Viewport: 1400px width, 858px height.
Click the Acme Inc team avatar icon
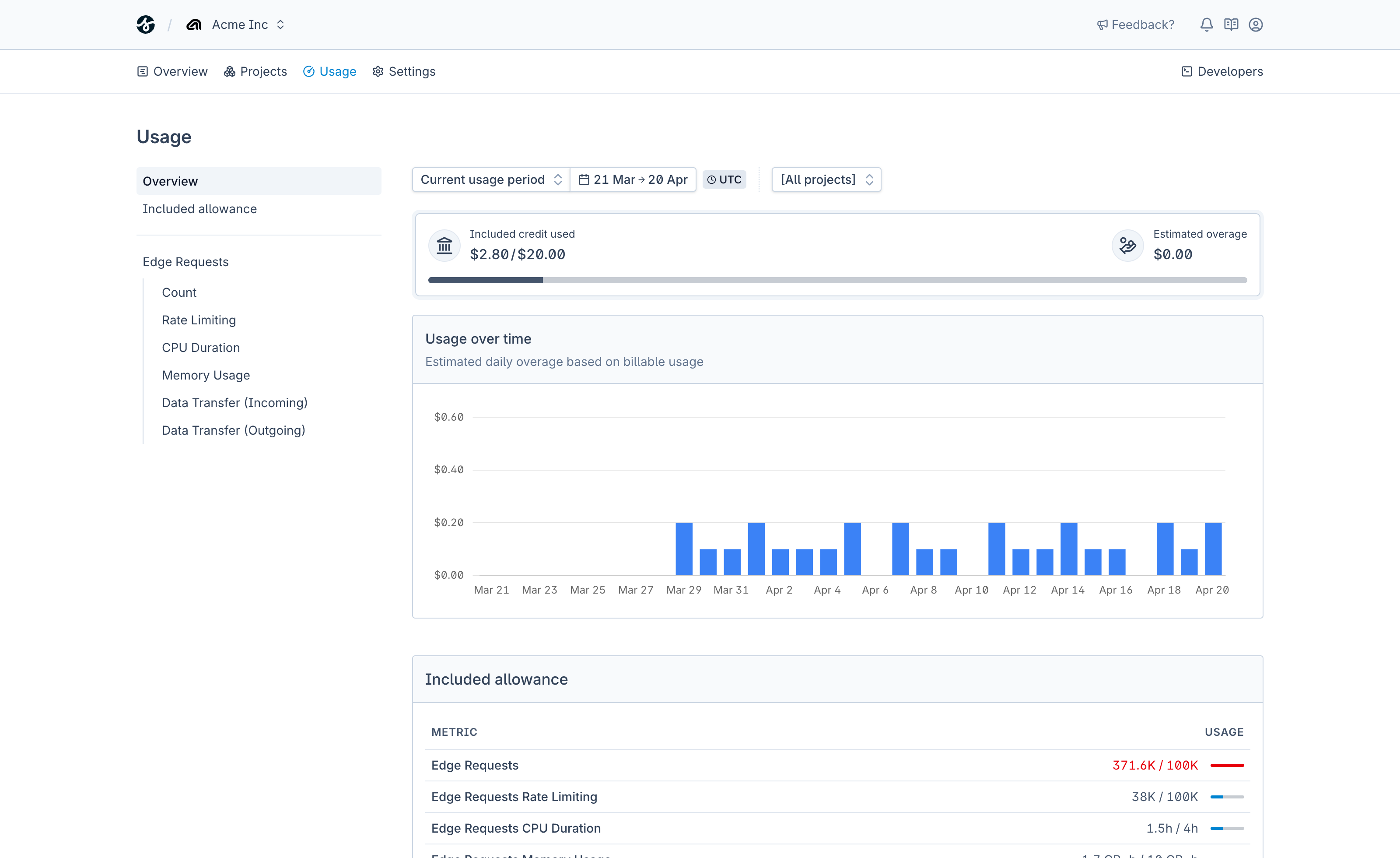pos(194,25)
